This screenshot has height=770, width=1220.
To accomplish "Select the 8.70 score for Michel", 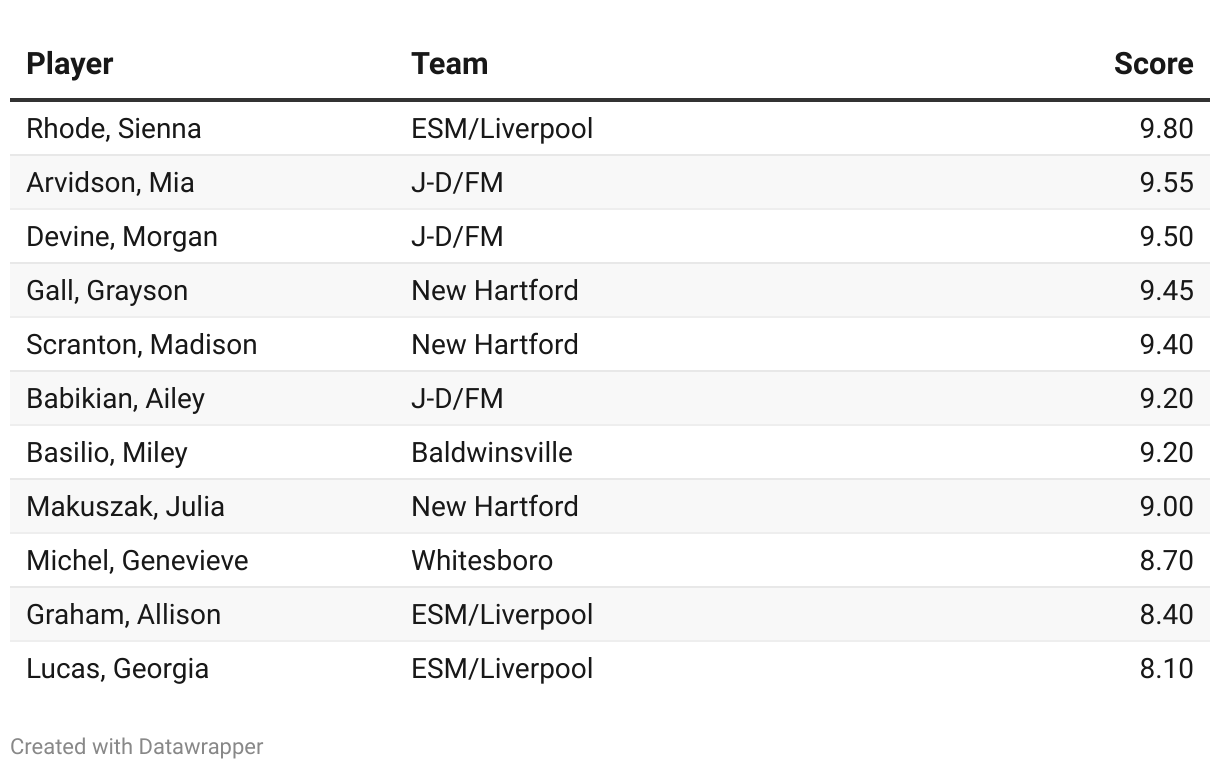I will [1166, 561].
